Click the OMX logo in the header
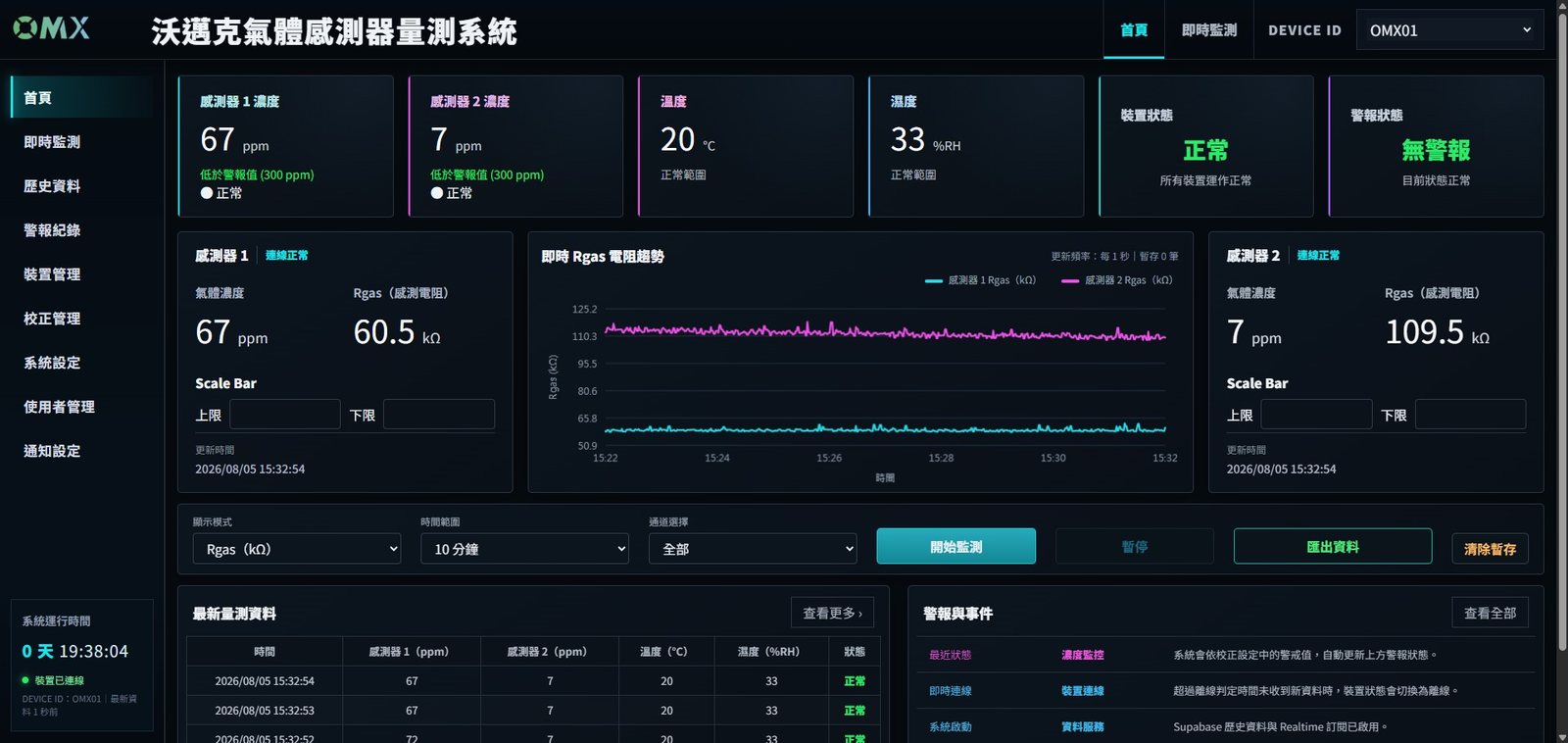The height and width of the screenshot is (743, 1568). 51,28
